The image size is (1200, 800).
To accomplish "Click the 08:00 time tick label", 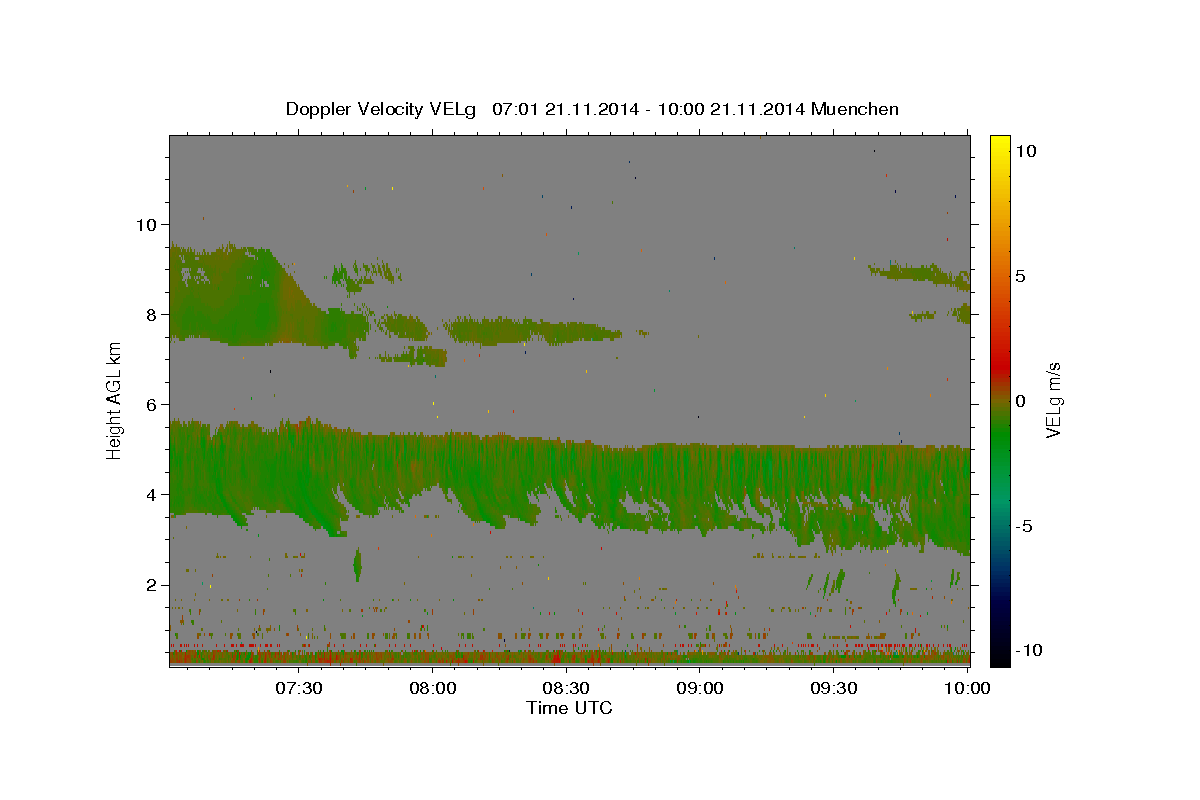I will 433,688.
